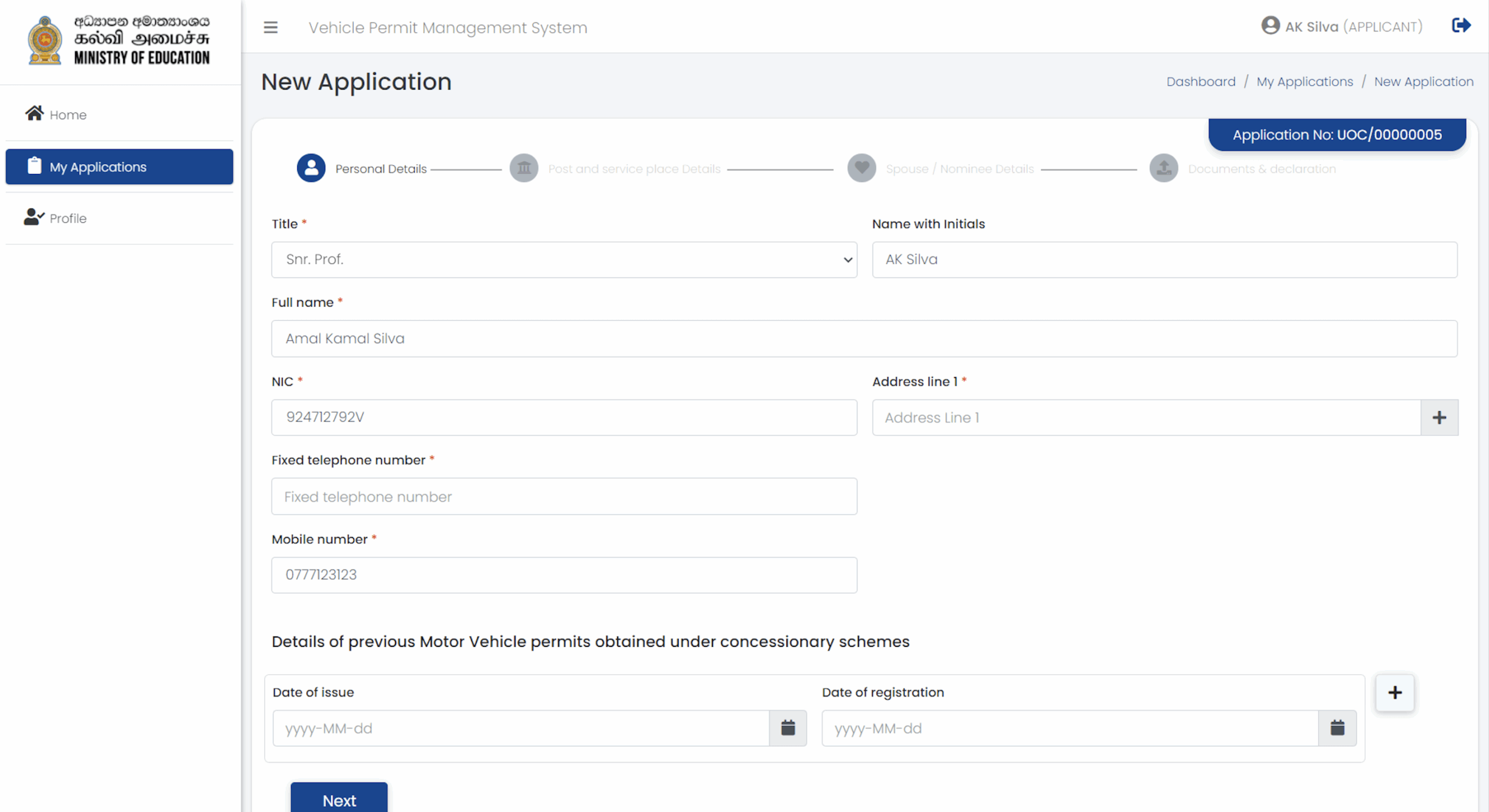Go to Profile in the sidebar
The image size is (1489, 812).
click(x=67, y=218)
